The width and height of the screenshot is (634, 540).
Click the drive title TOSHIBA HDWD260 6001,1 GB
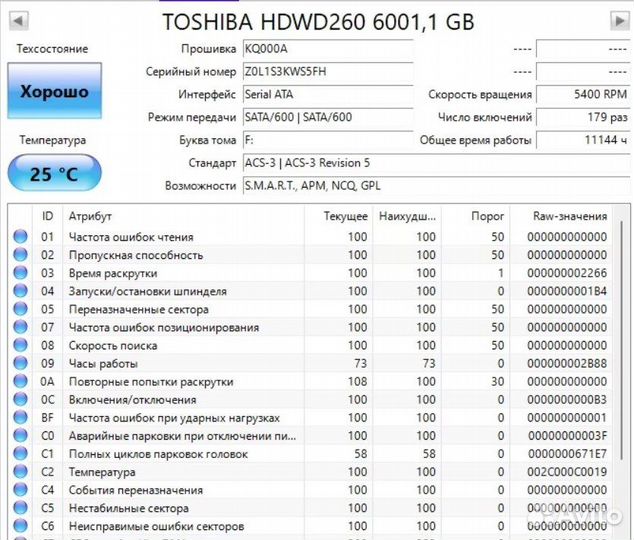[x=318, y=21]
